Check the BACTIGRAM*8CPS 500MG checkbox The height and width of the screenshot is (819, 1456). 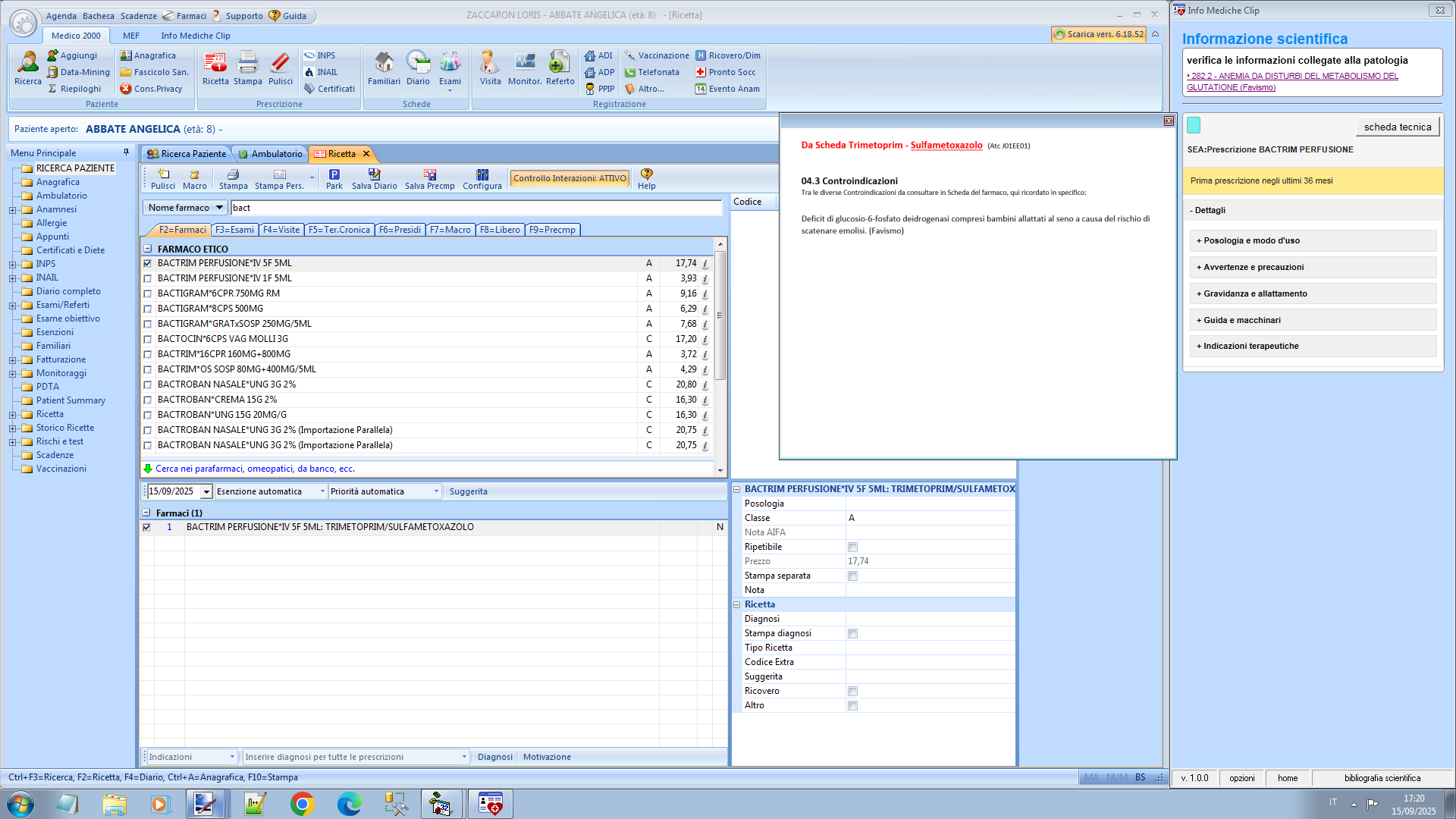click(148, 309)
